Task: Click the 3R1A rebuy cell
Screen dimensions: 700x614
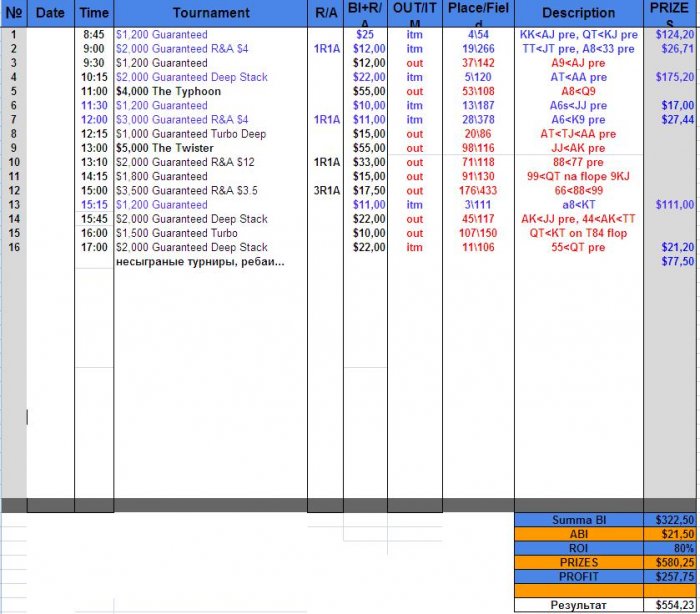Action: coord(326,191)
